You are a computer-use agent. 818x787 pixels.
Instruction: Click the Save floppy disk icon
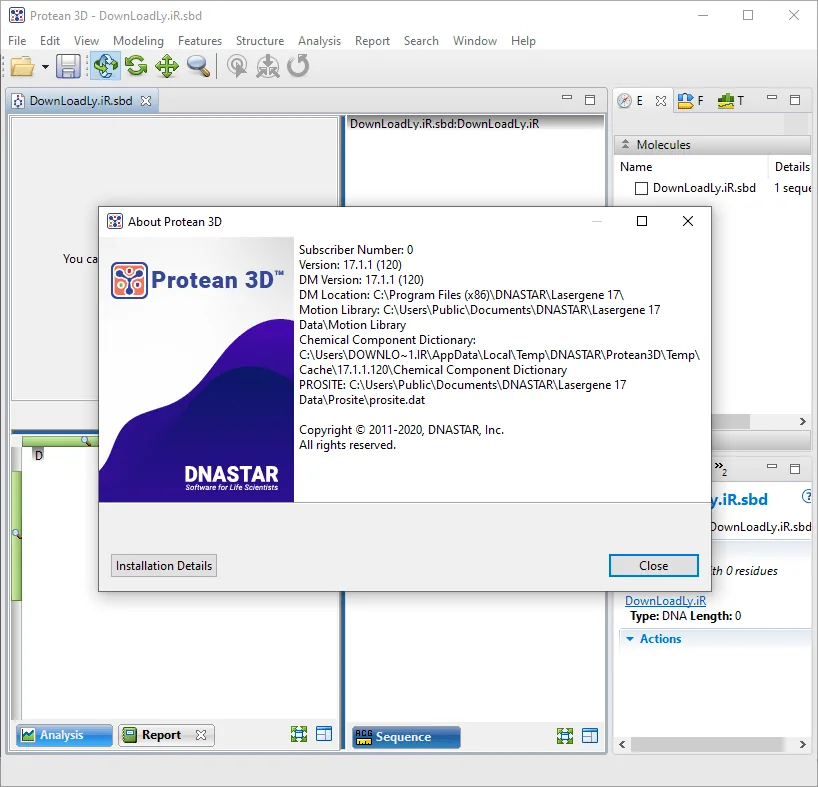(x=68, y=66)
